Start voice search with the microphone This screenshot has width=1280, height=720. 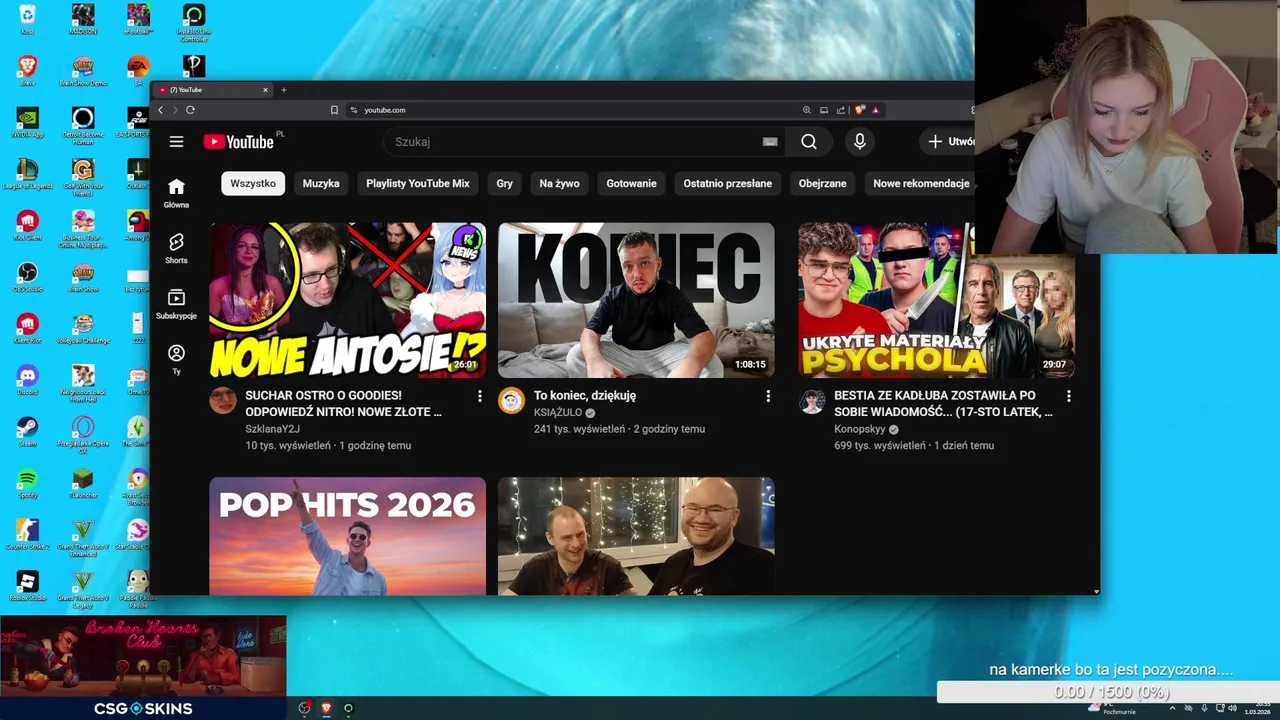(x=859, y=142)
